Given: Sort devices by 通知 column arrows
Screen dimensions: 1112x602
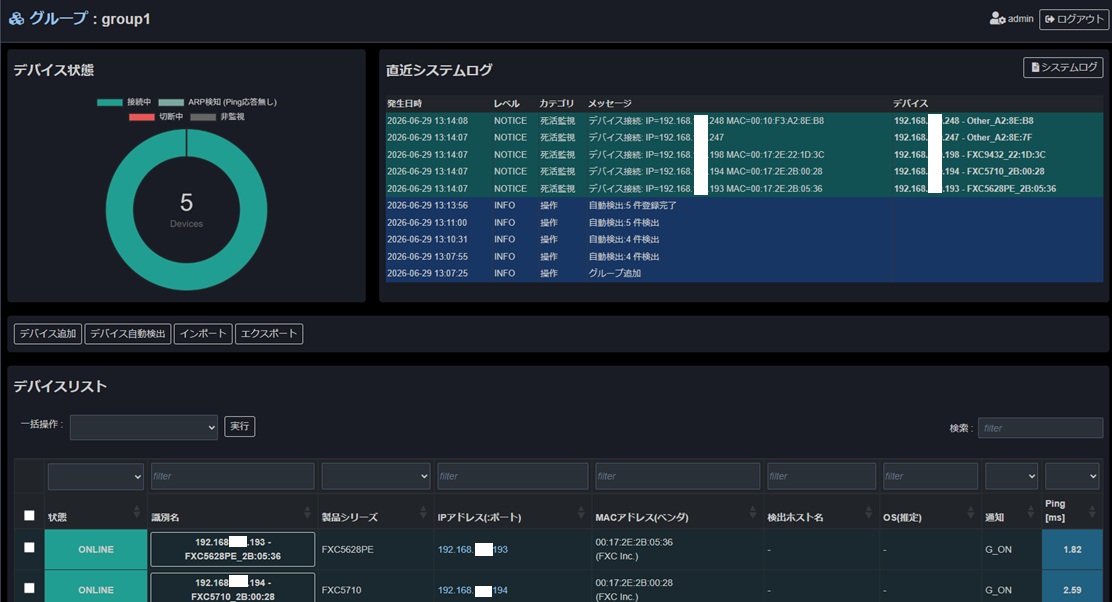Looking at the screenshot, I should pyautogui.click(x=1030, y=512).
